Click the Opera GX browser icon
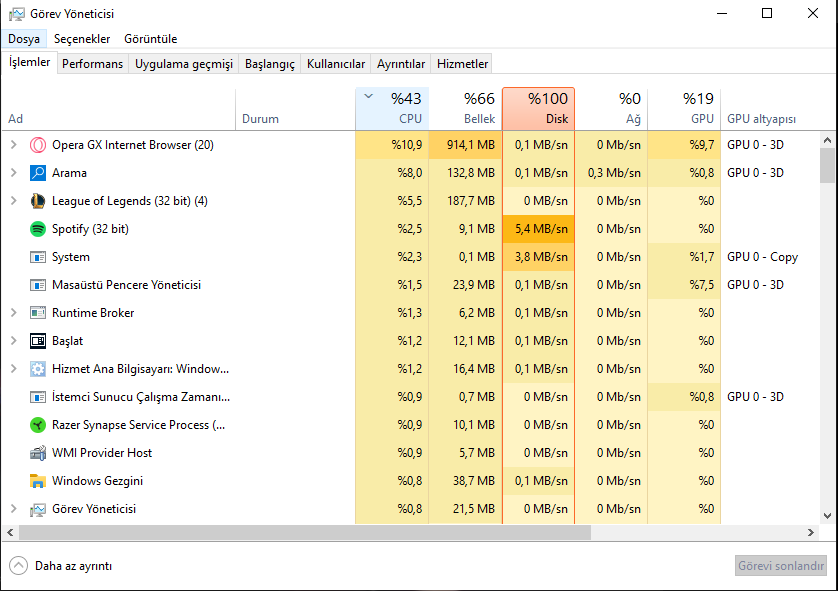This screenshot has width=838, height=591. pyautogui.click(x=38, y=145)
